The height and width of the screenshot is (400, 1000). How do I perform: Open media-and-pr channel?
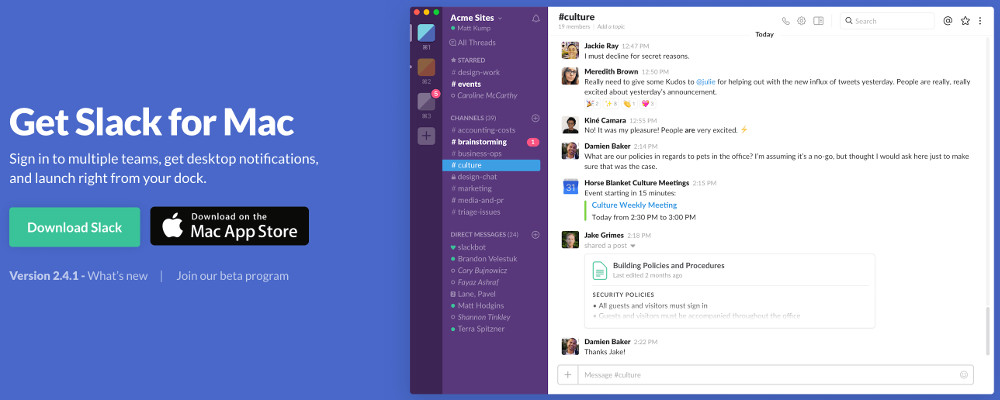coord(476,200)
